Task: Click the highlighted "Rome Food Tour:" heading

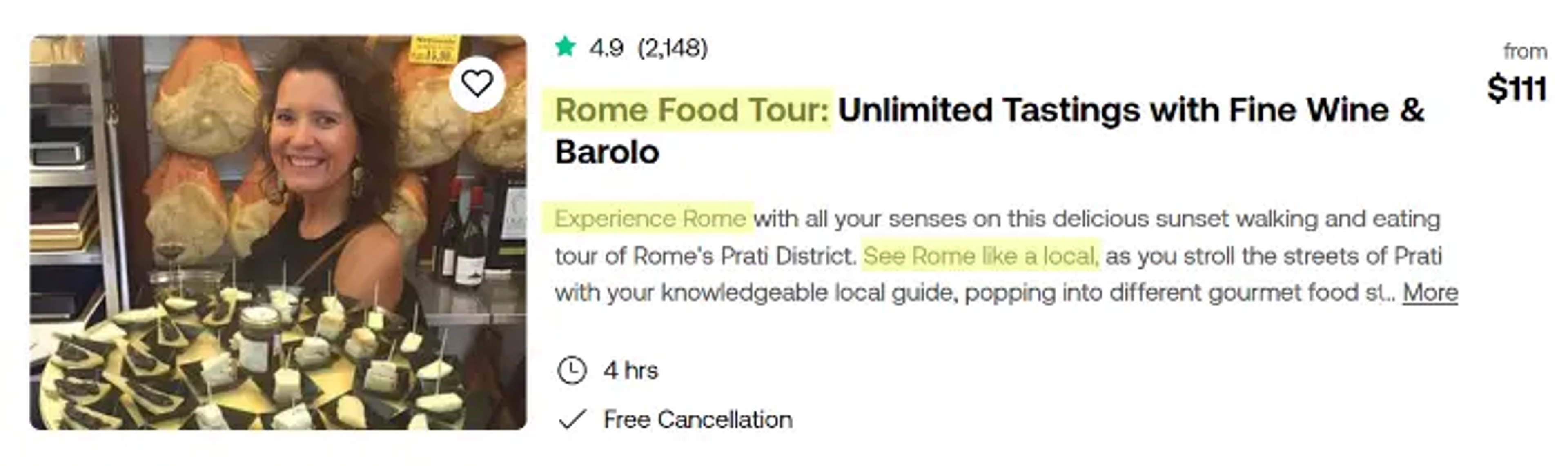Action: (691, 110)
